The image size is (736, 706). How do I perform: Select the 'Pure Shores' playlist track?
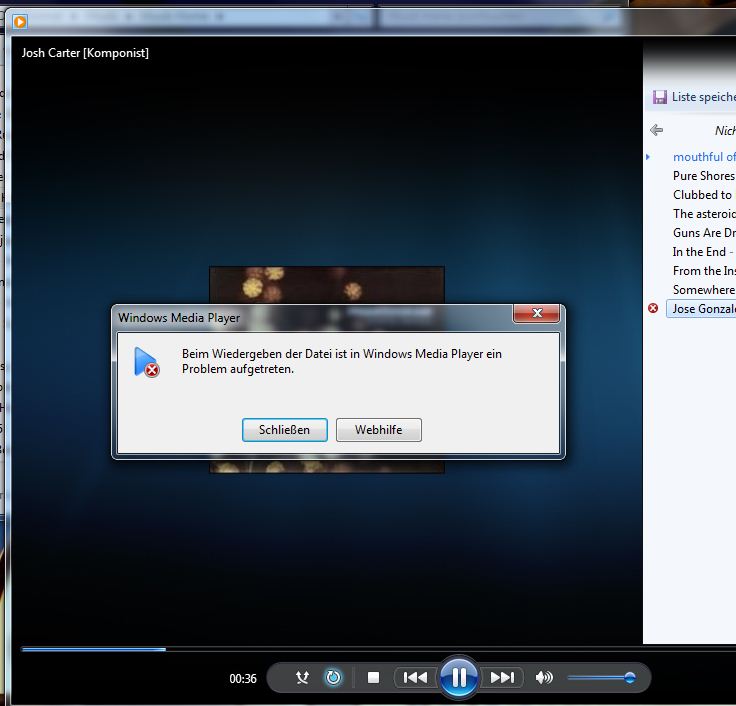pyautogui.click(x=704, y=176)
